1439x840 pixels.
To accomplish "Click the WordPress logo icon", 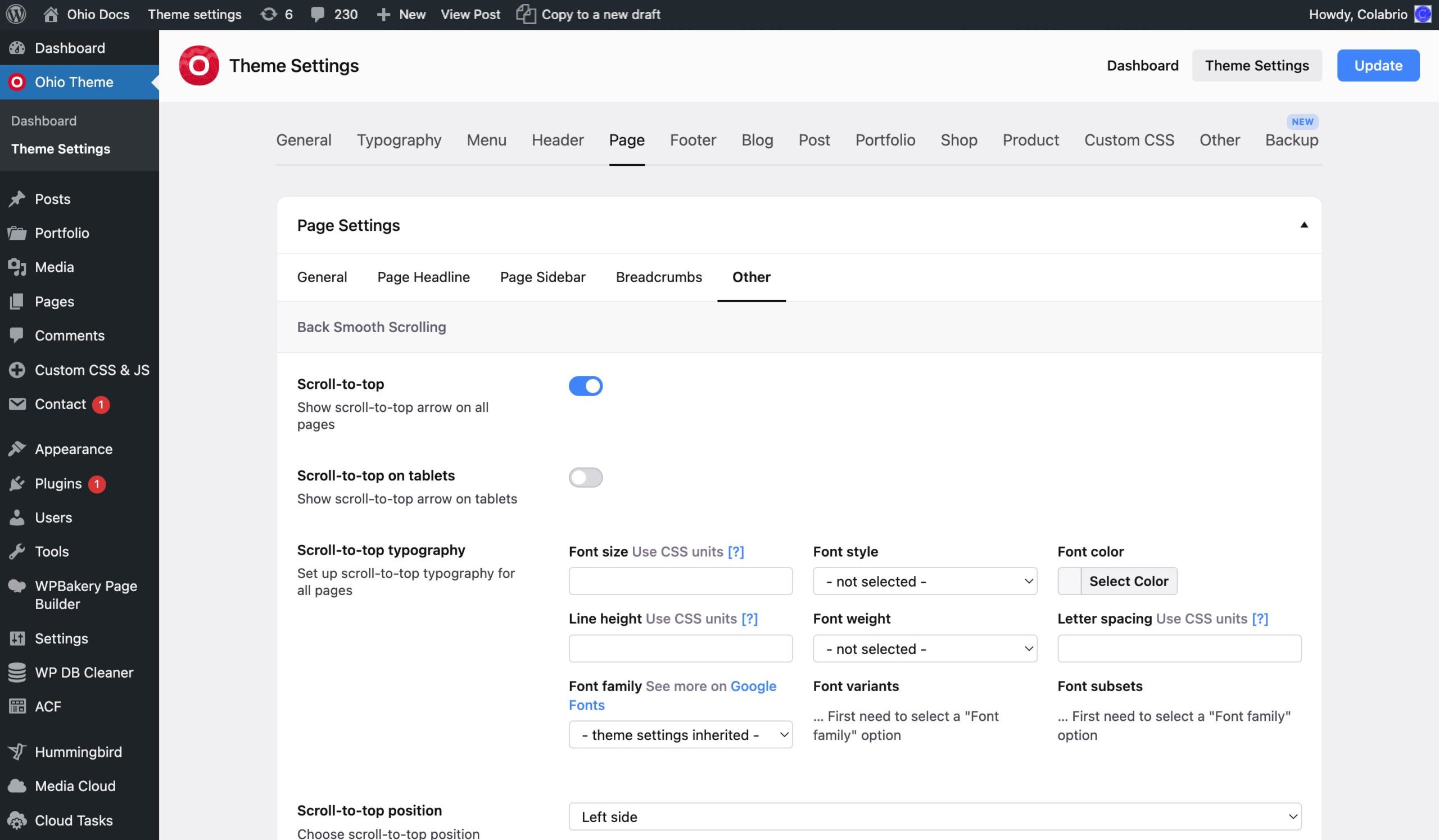I will click(16, 14).
